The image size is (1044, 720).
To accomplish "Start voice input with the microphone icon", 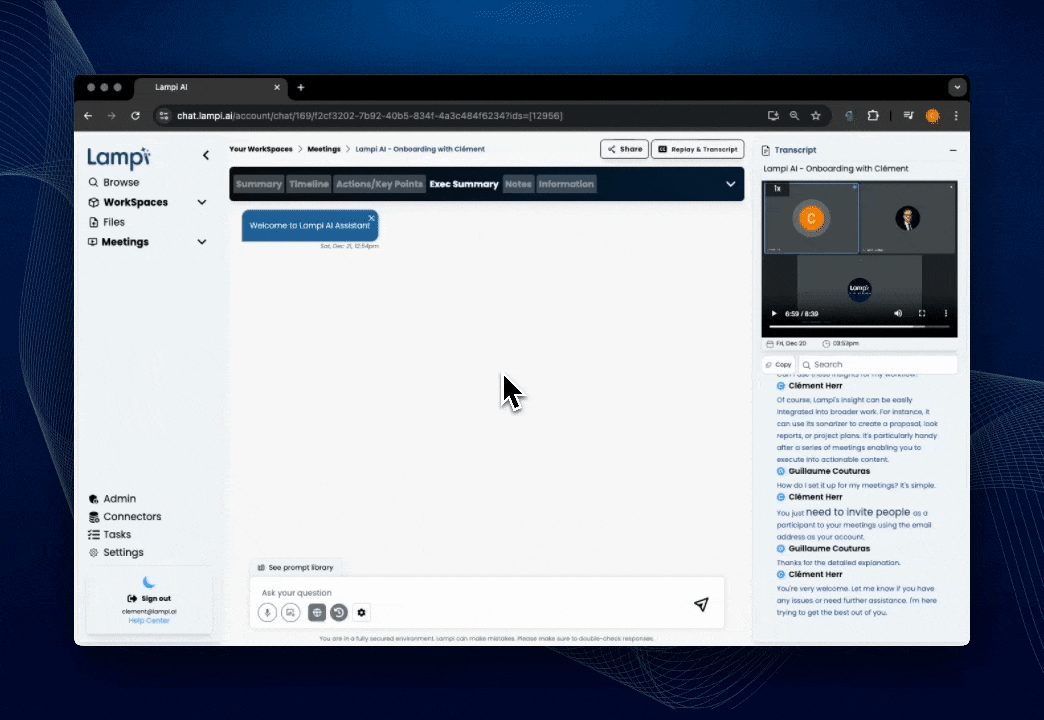I will (267, 613).
